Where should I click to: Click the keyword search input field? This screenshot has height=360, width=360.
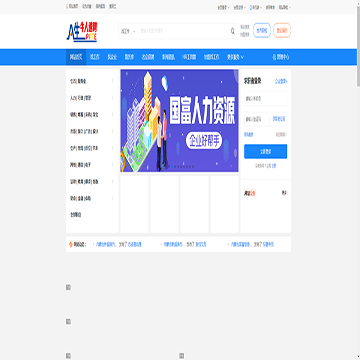tap(183, 31)
